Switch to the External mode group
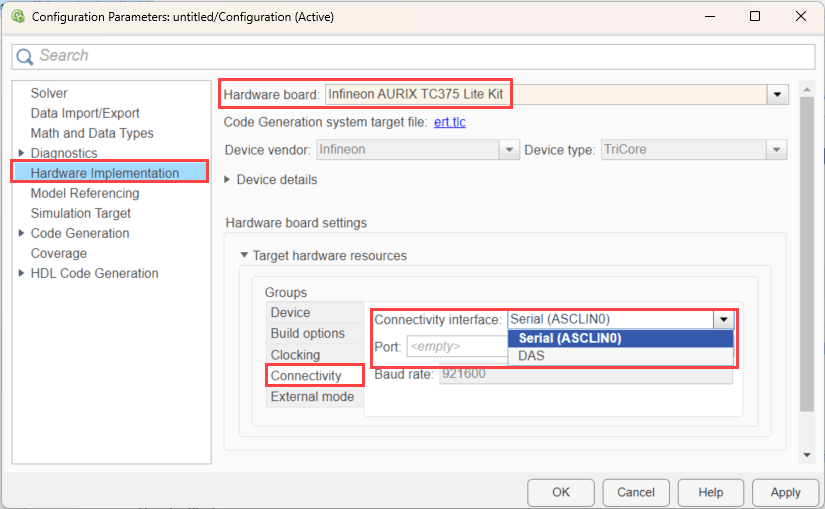The image size is (825, 509). (x=312, y=397)
